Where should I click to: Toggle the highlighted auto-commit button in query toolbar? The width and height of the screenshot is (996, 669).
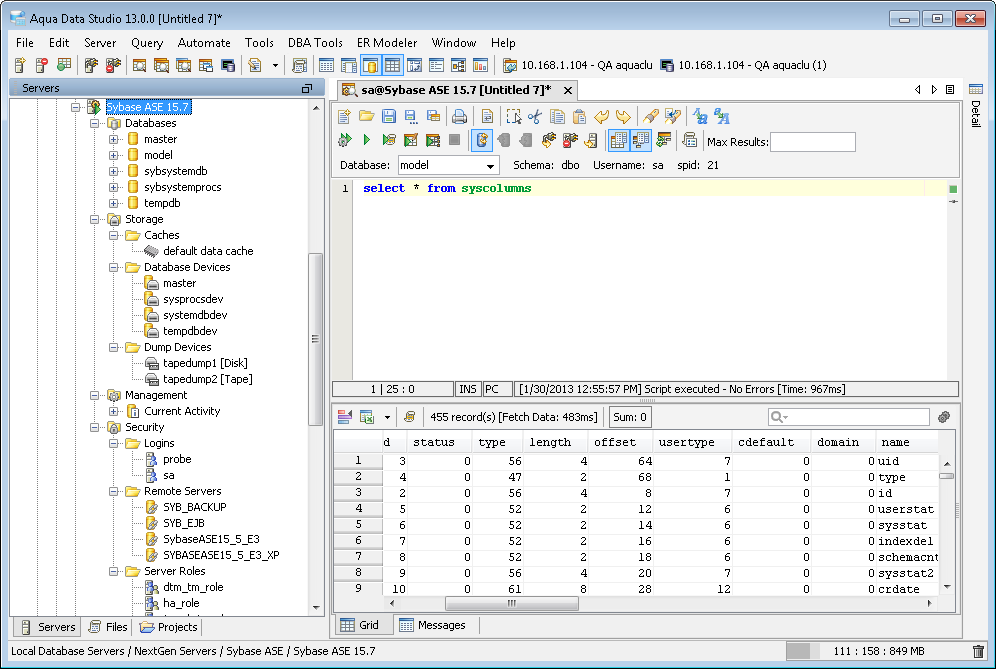481,140
